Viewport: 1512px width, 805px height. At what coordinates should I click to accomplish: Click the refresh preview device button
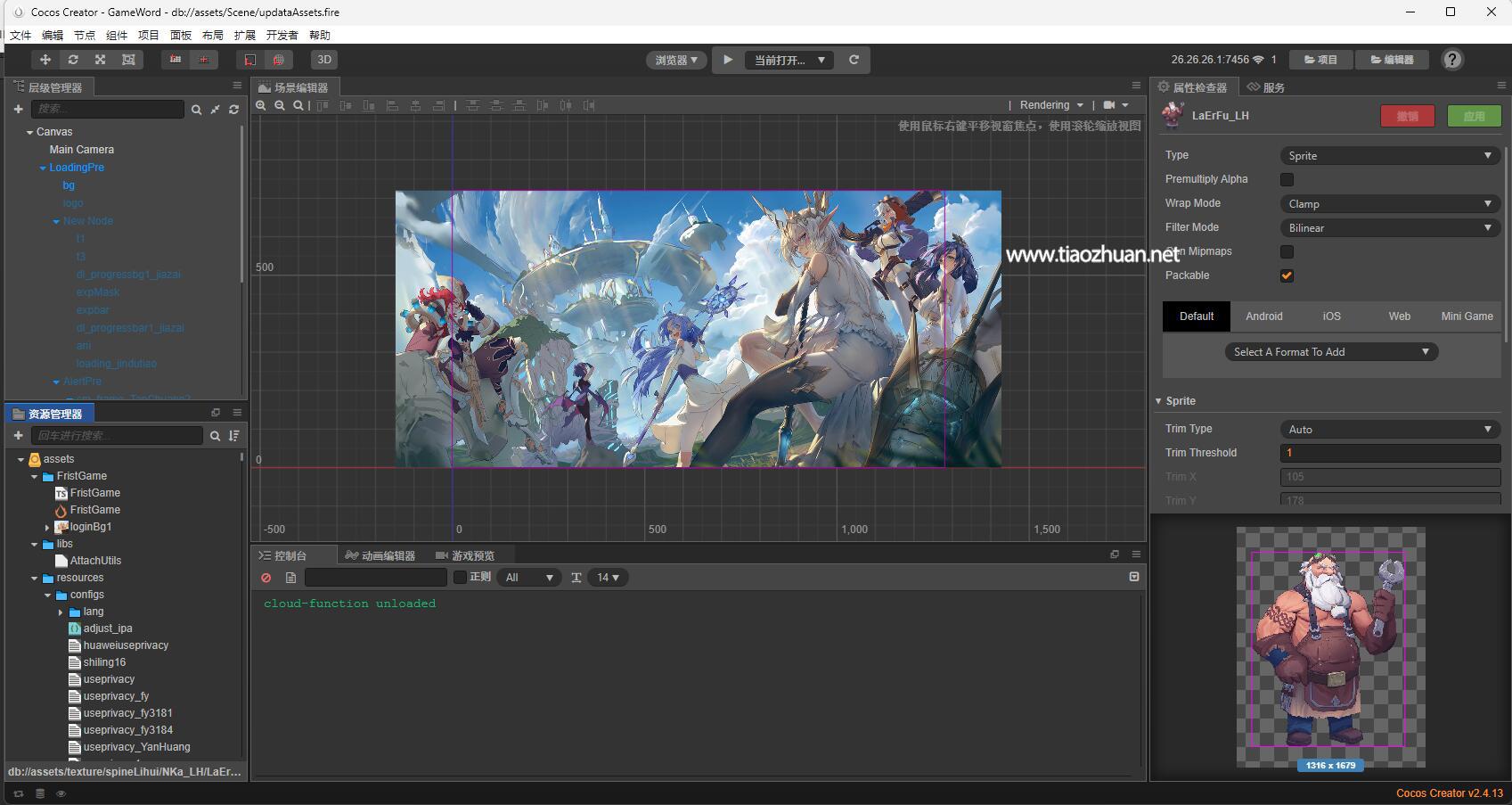854,60
